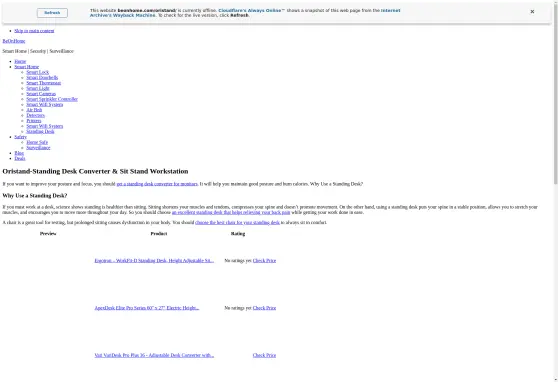This screenshot has width=558, height=382.
Task: Check price for the Ergotron WorkFit-D desk
Action: coord(264,261)
